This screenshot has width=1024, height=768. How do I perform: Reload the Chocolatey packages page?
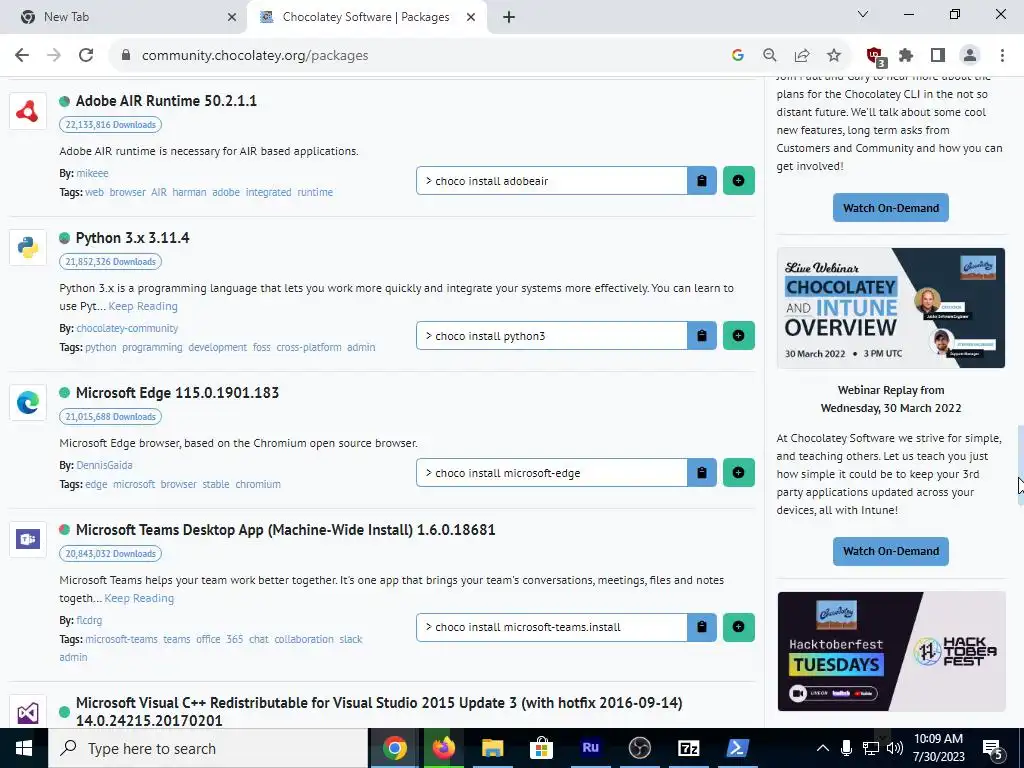click(x=86, y=56)
